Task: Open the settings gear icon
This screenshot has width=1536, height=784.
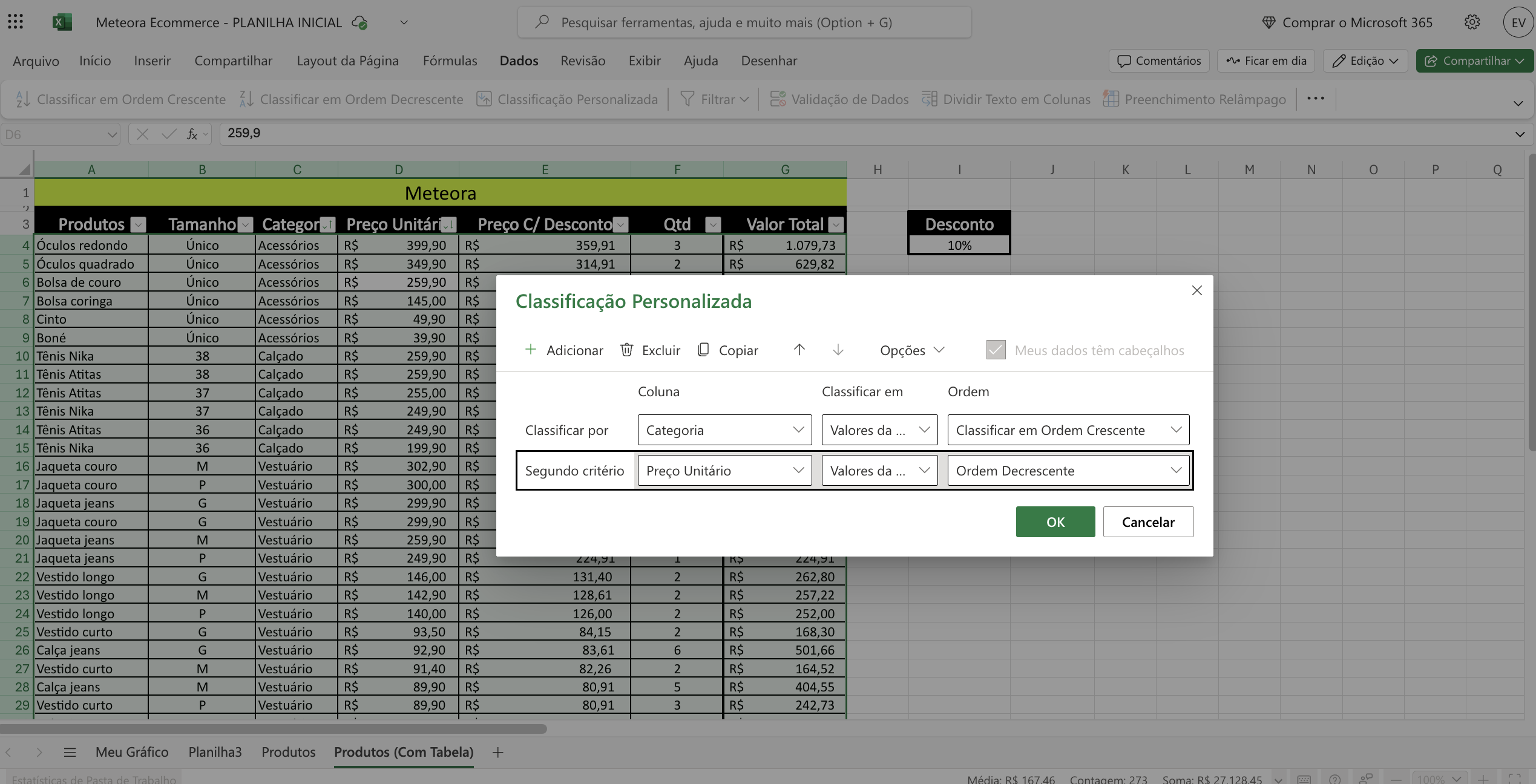Action: click(1472, 22)
